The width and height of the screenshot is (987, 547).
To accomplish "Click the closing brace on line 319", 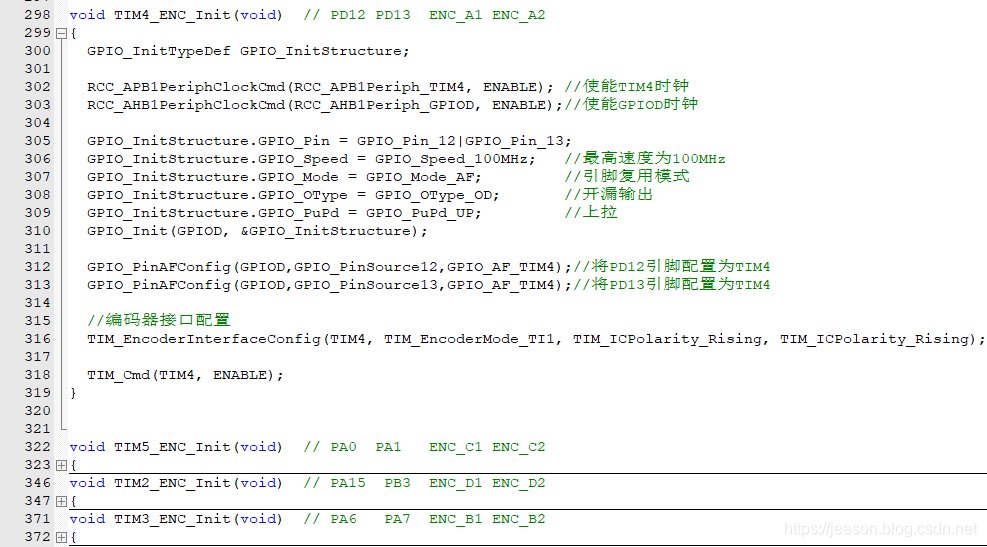I will coord(74,393).
